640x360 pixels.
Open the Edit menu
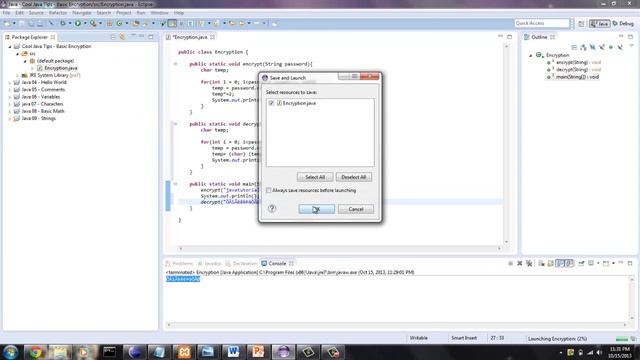point(19,13)
